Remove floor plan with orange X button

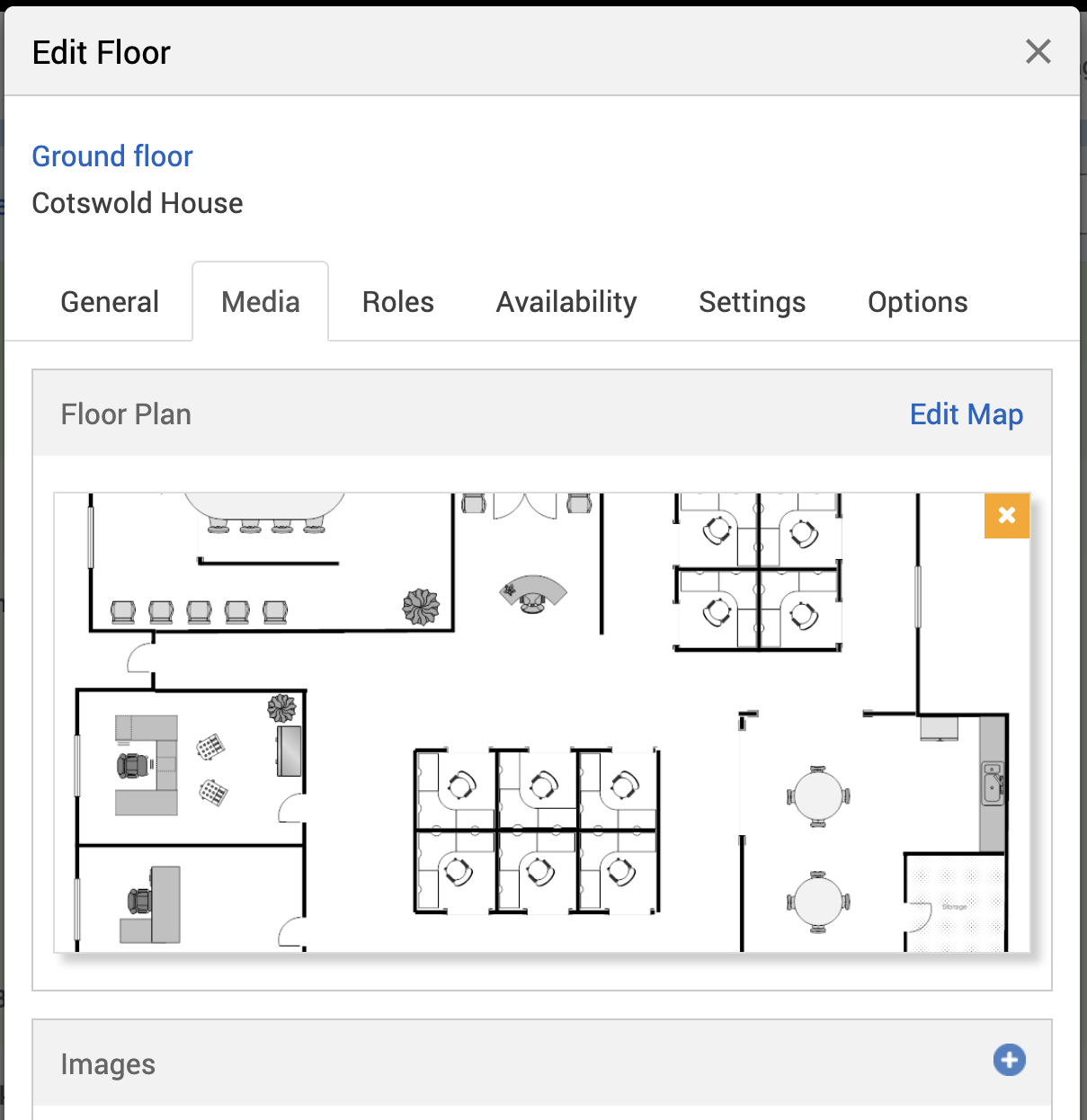pos(1007,515)
